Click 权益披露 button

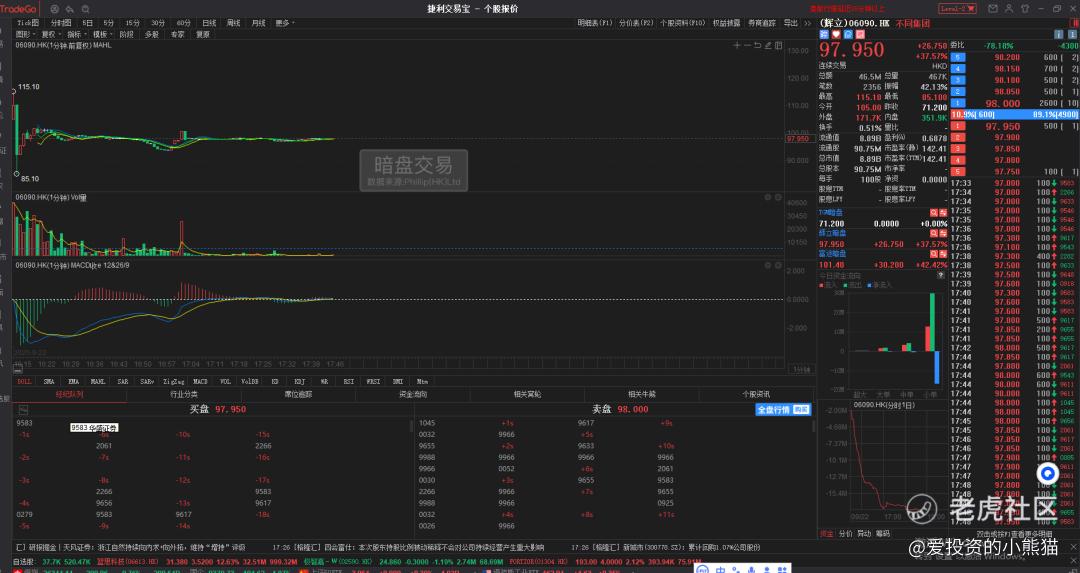[726, 23]
